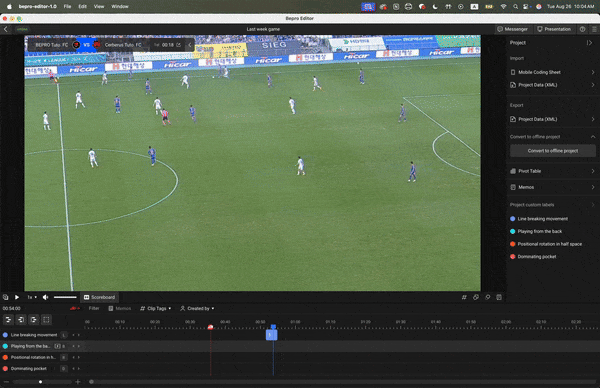Screen dimensions: 600x388
Task: Click Convert to offline project button
Action: pos(553,151)
